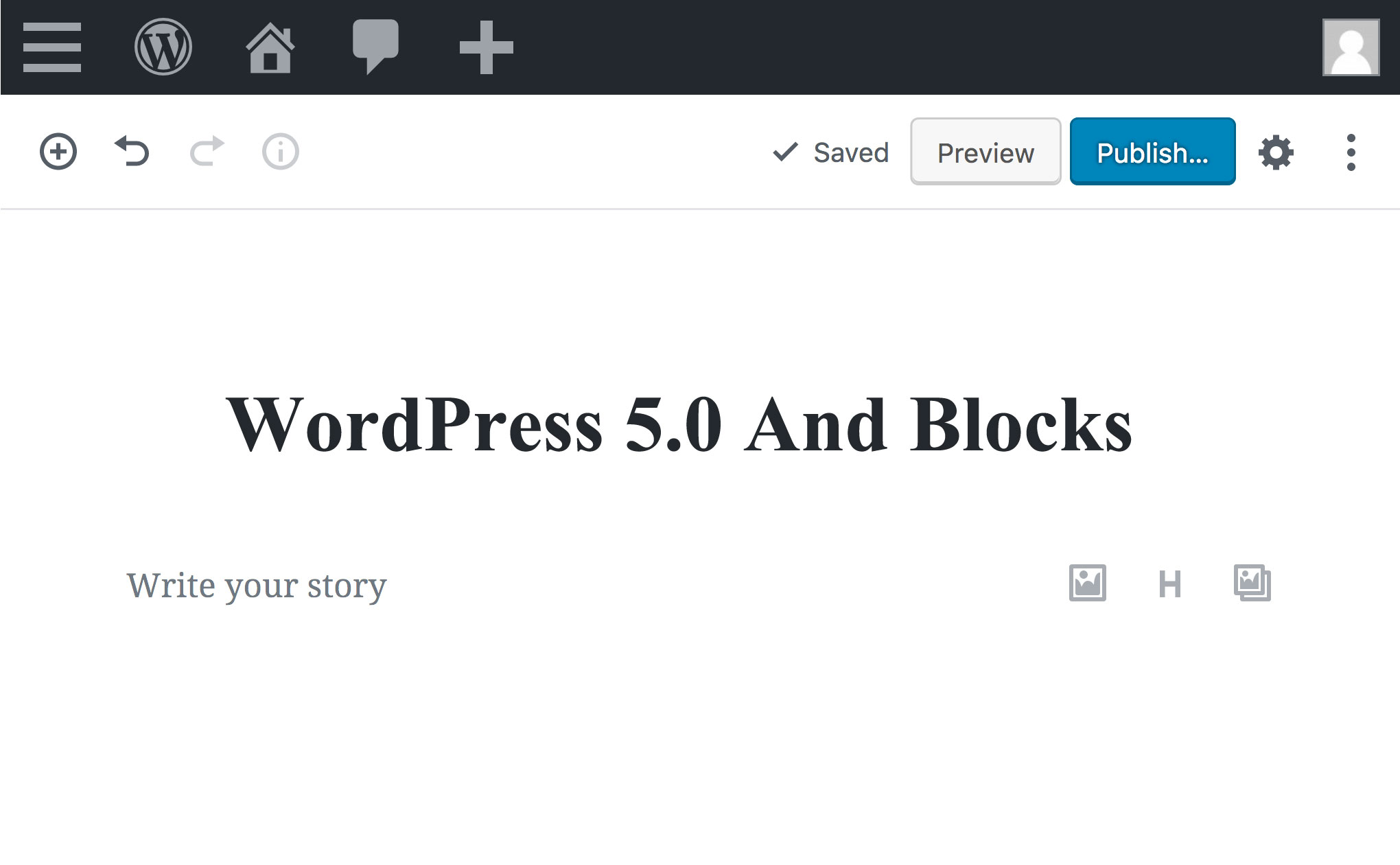Image resolution: width=1400 pixels, height=865 pixels.
Task: Click the Publish… button
Action: tap(1153, 152)
